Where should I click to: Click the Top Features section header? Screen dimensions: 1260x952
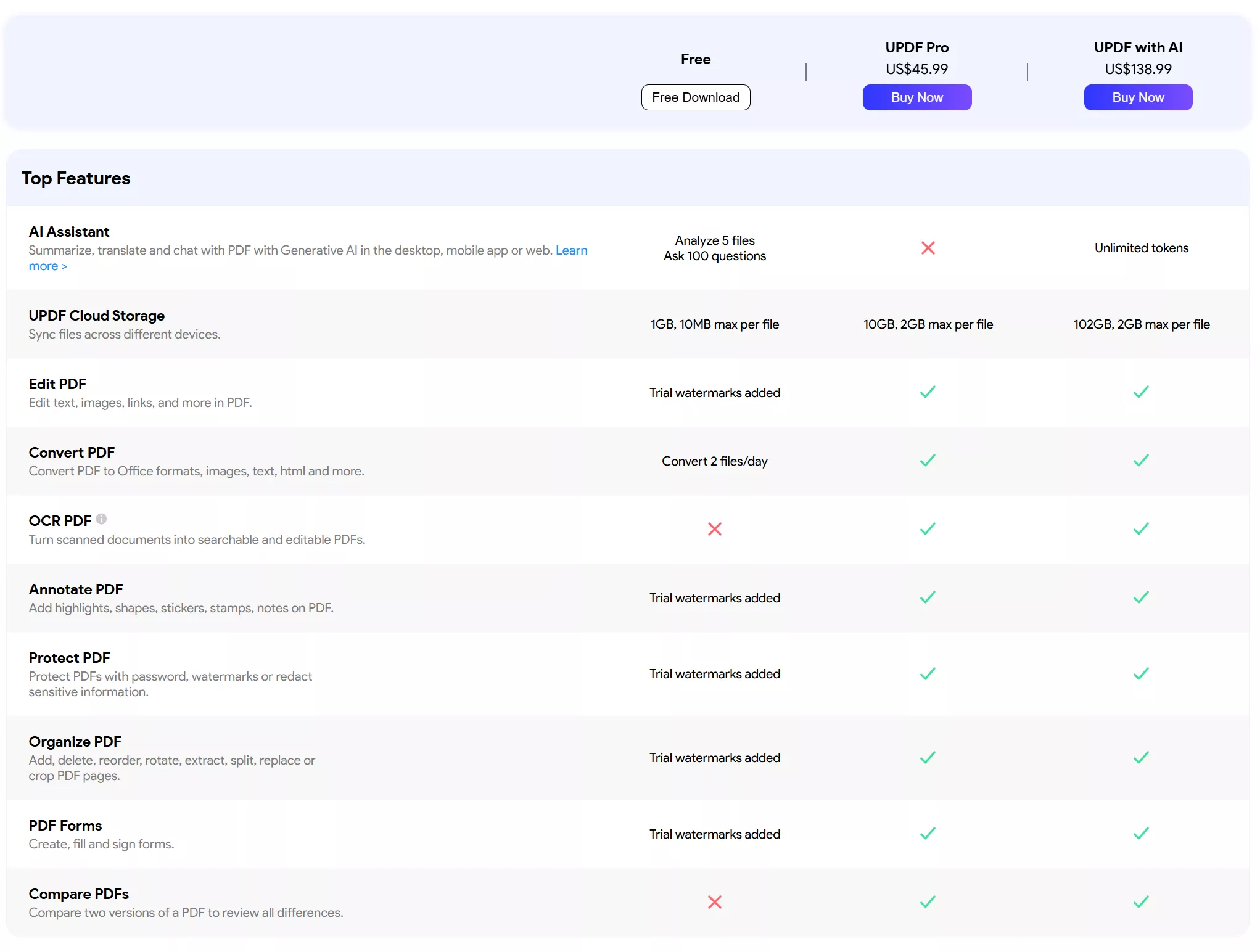tap(76, 178)
